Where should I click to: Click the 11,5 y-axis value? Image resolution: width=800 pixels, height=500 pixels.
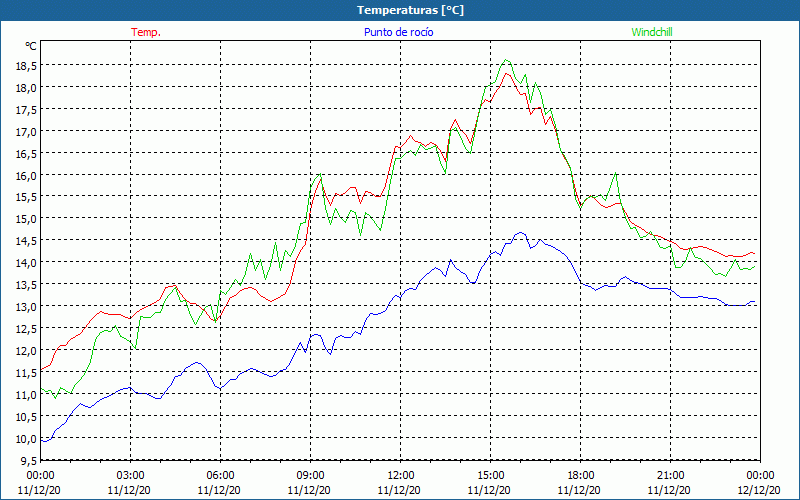click(28, 372)
